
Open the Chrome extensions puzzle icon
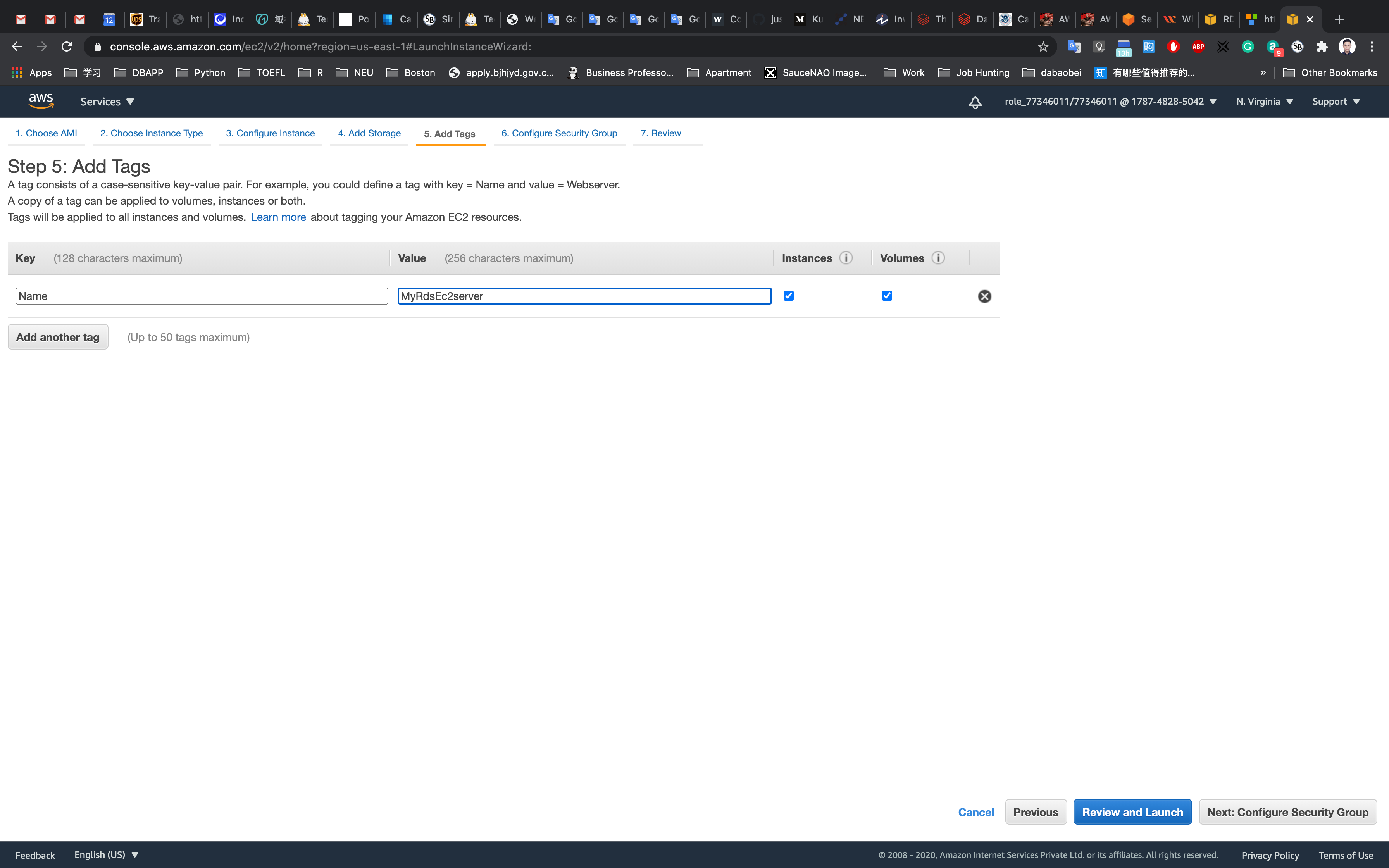click(1322, 46)
